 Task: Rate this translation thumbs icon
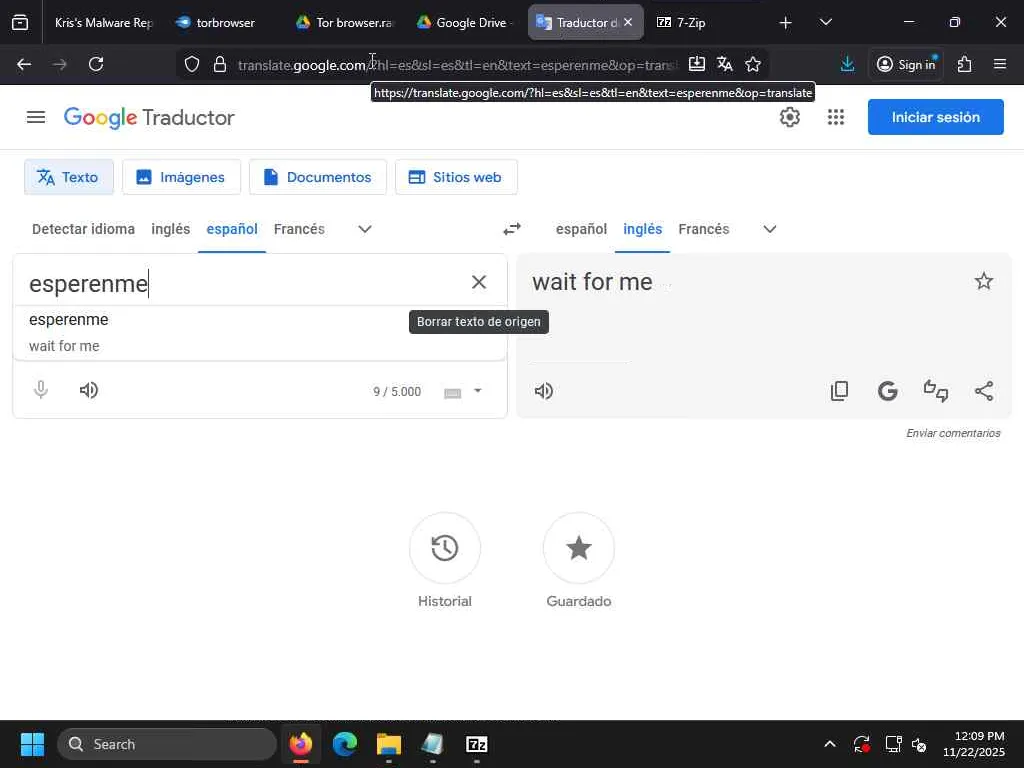(936, 391)
